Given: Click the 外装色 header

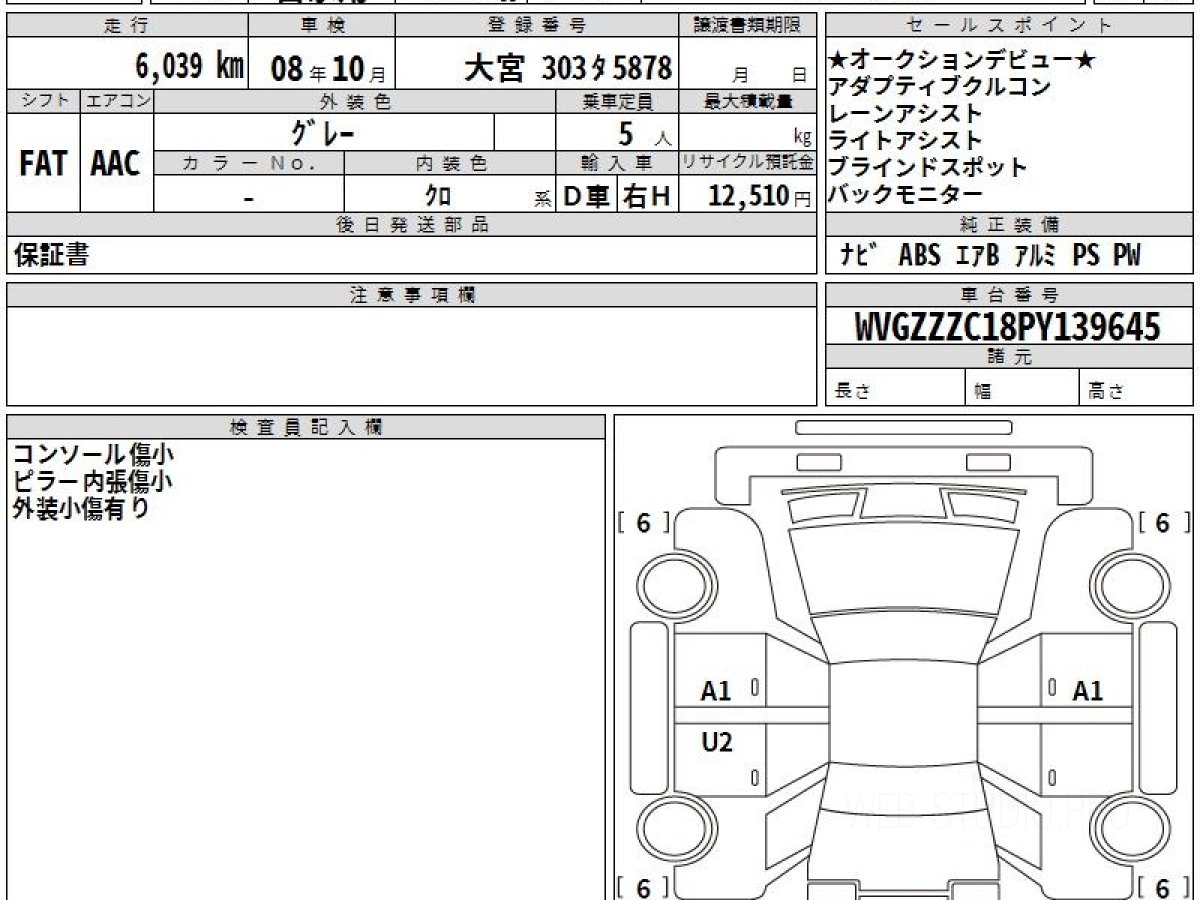Looking at the screenshot, I should (355, 101).
